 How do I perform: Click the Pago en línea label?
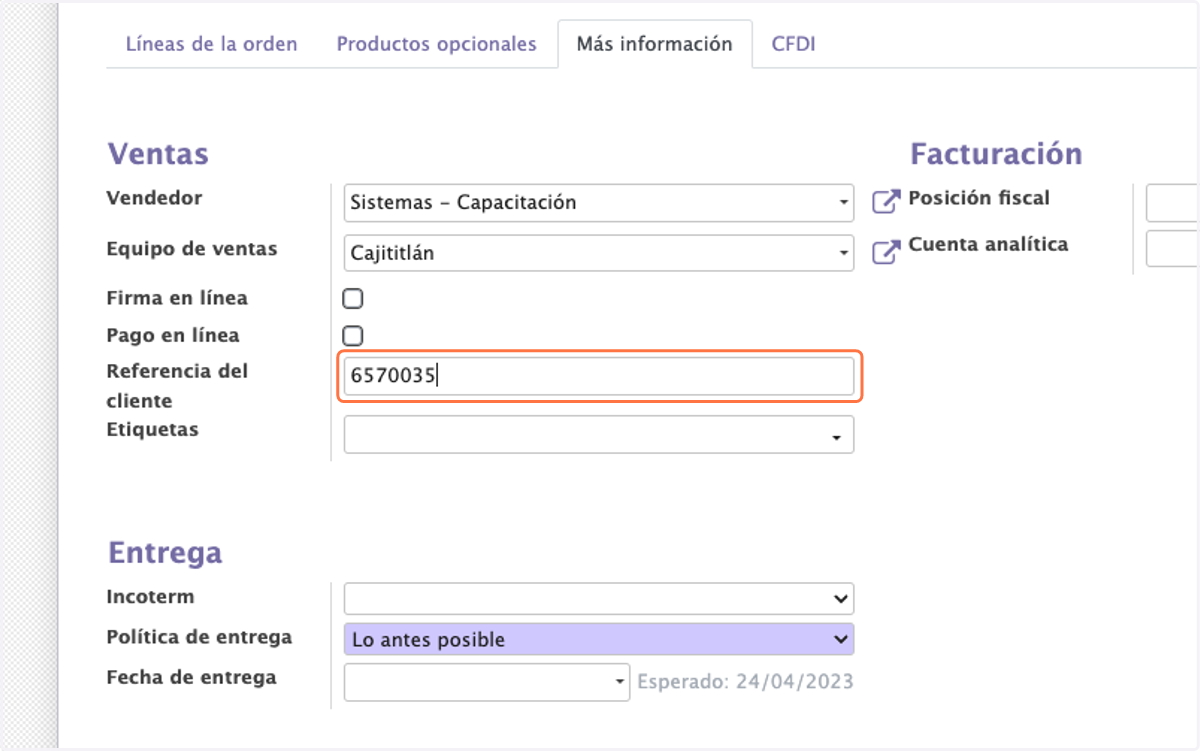173,336
